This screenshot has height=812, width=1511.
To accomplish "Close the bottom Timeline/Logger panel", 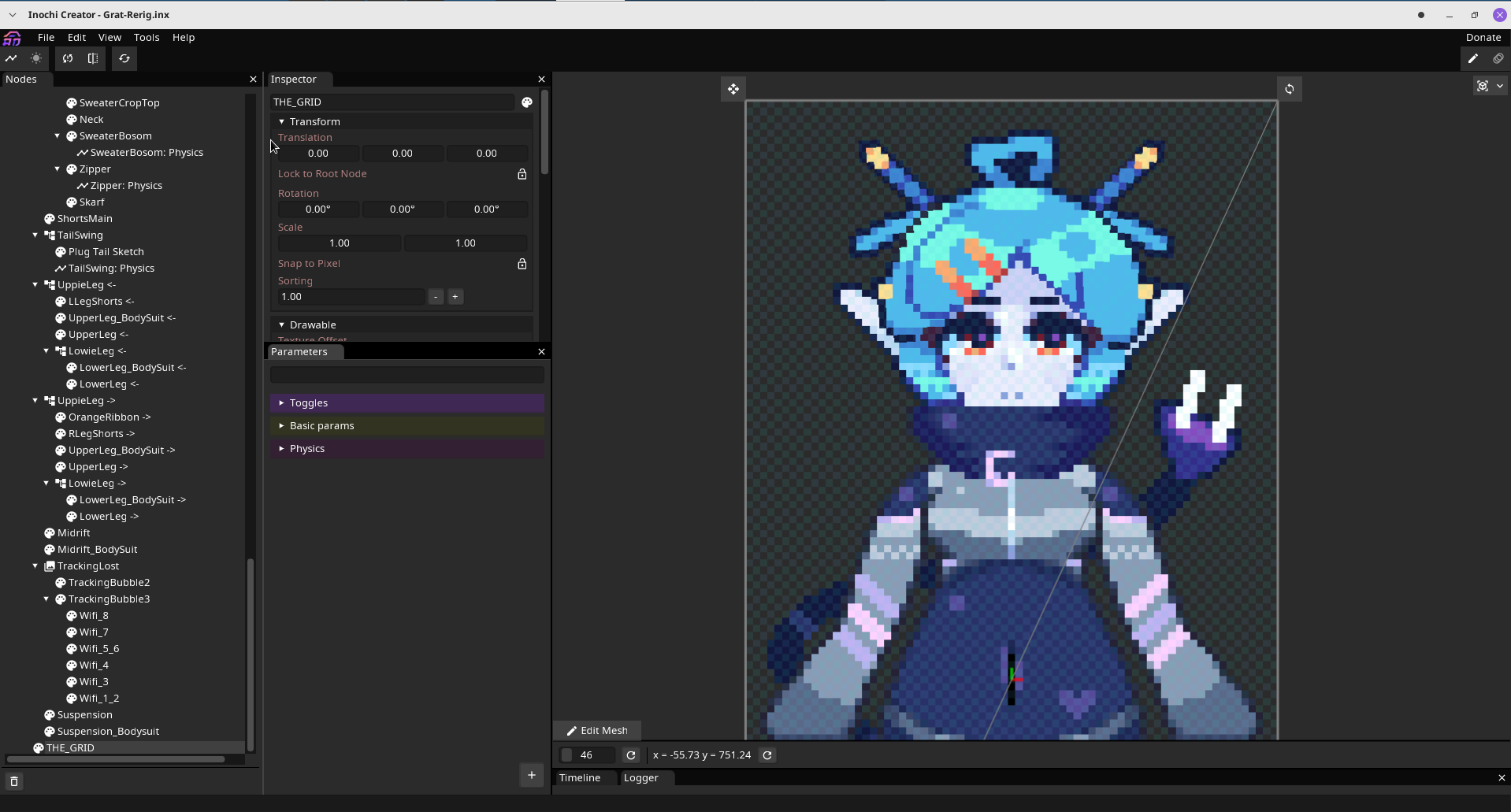I will (1502, 778).
